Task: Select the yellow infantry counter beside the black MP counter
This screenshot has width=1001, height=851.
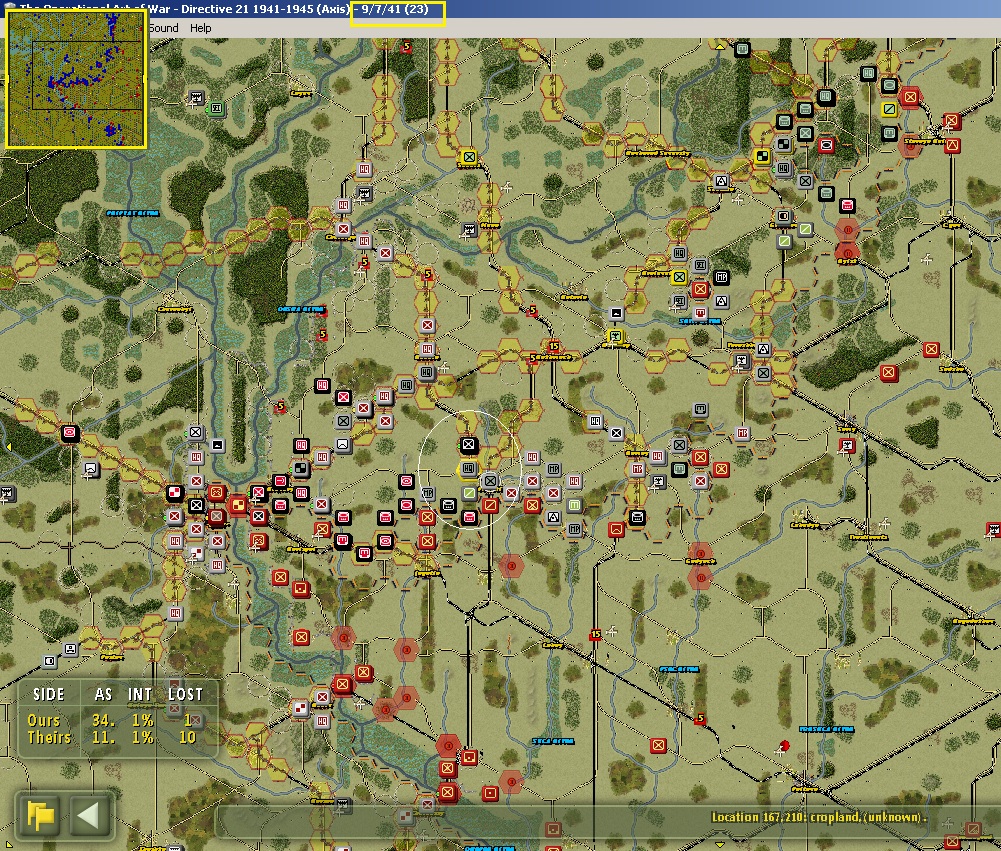Action: point(679,278)
